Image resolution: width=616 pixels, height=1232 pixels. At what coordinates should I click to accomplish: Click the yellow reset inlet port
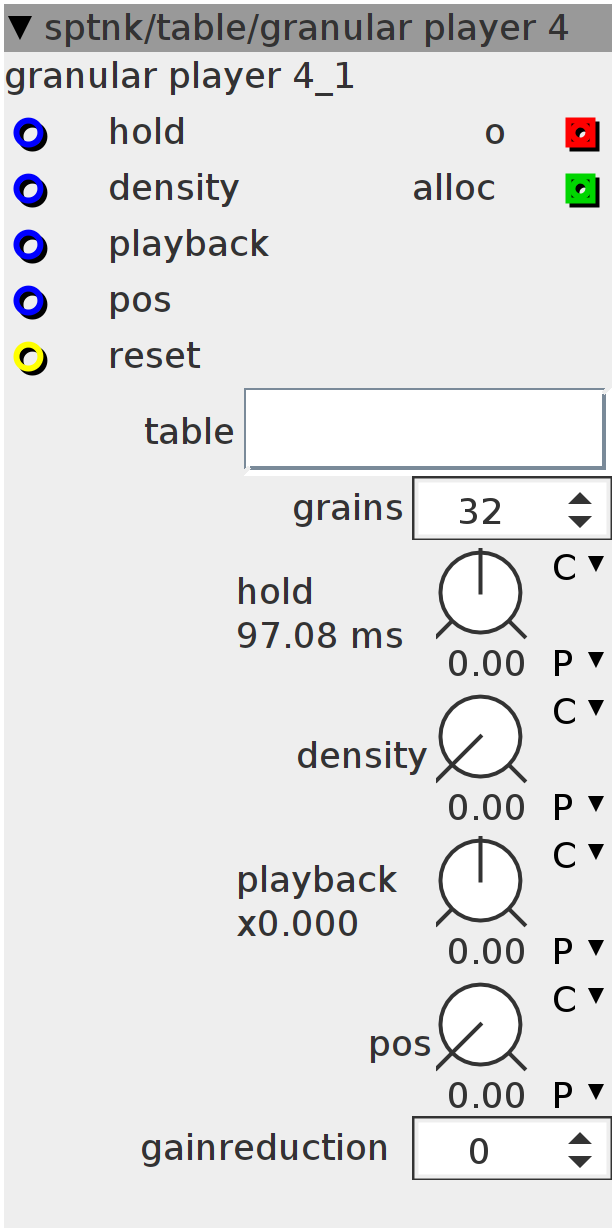(30, 357)
